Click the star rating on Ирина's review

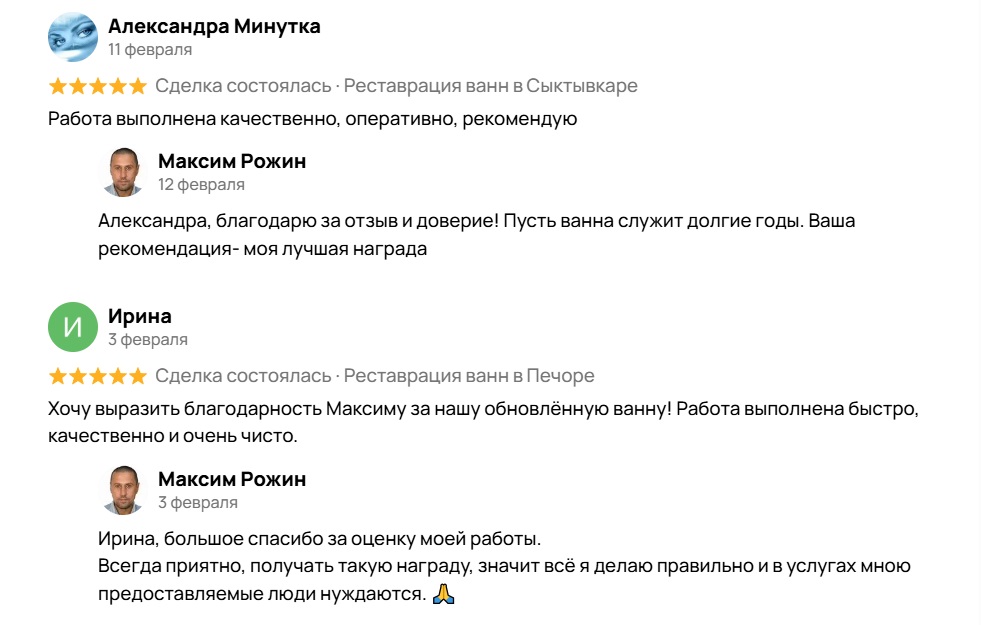[97, 376]
